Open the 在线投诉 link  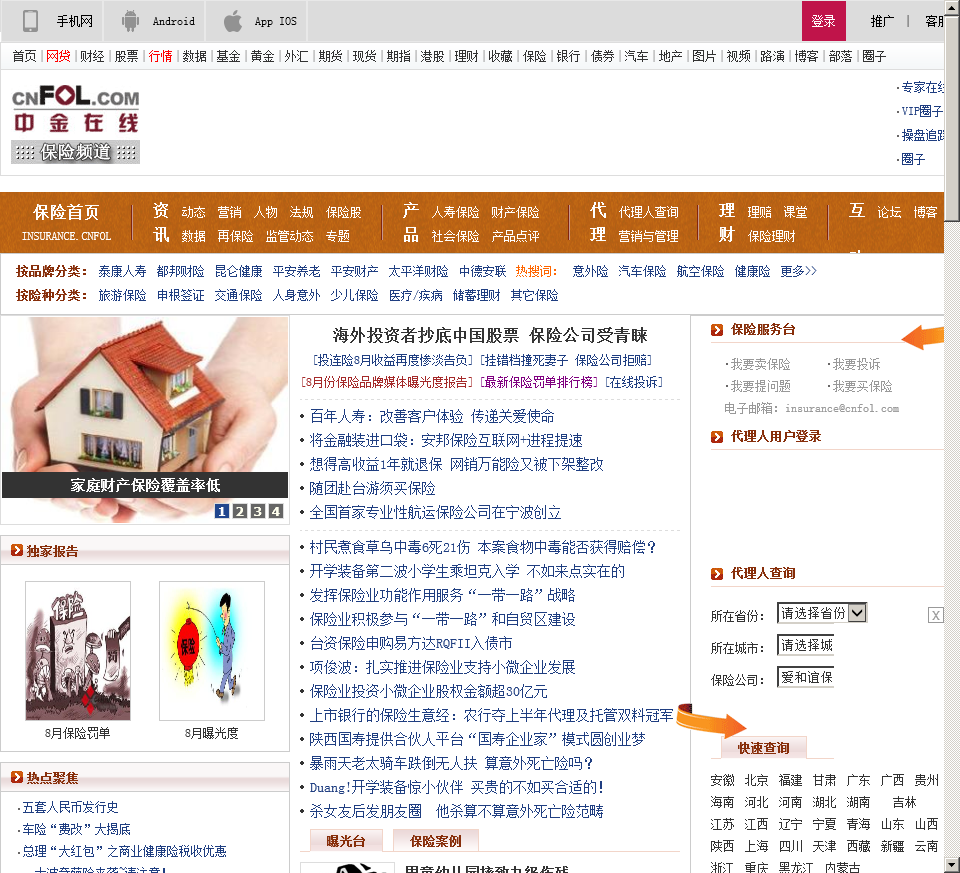pyautogui.click(x=634, y=382)
